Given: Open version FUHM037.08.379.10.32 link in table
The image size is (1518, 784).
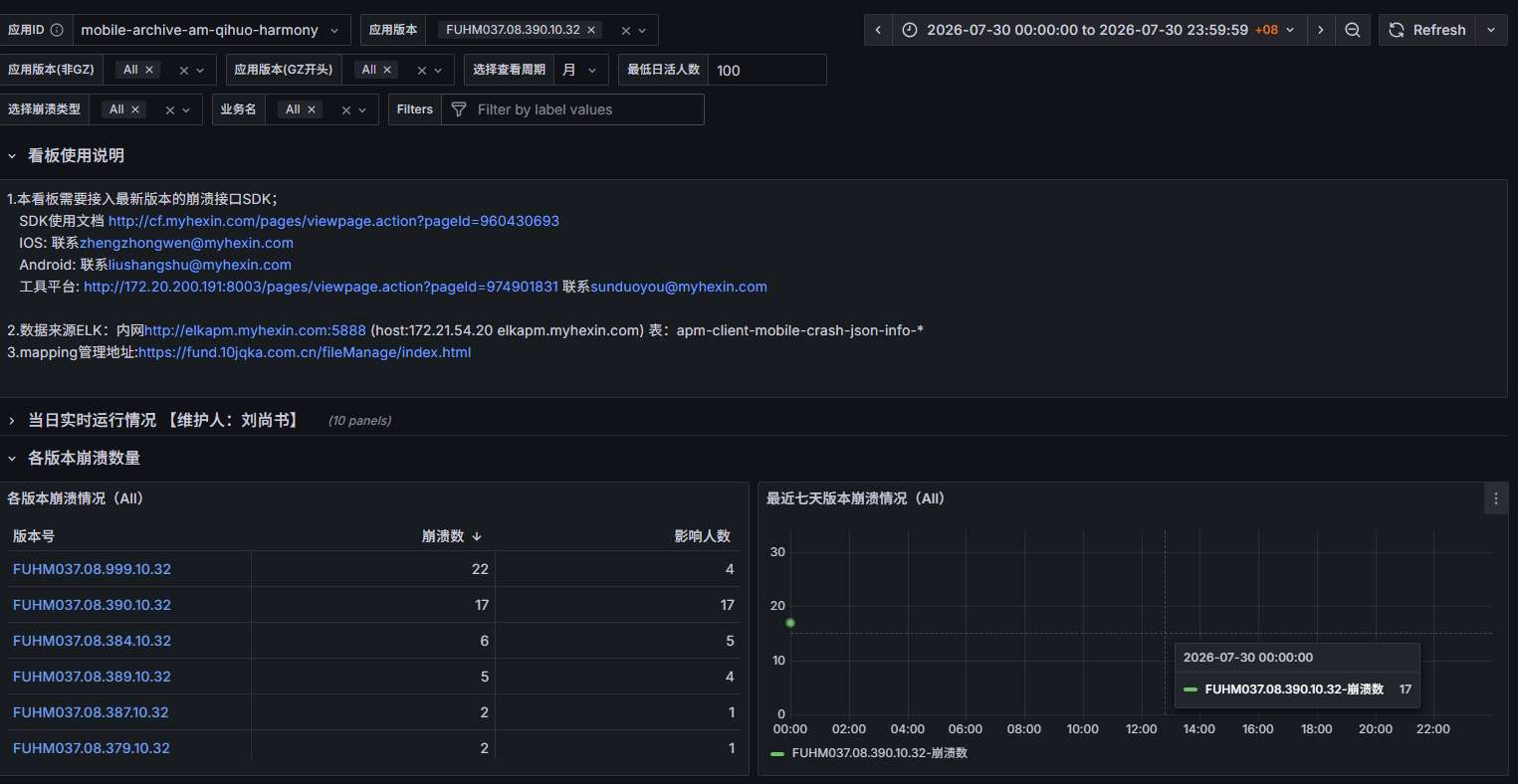Looking at the screenshot, I should [92, 748].
